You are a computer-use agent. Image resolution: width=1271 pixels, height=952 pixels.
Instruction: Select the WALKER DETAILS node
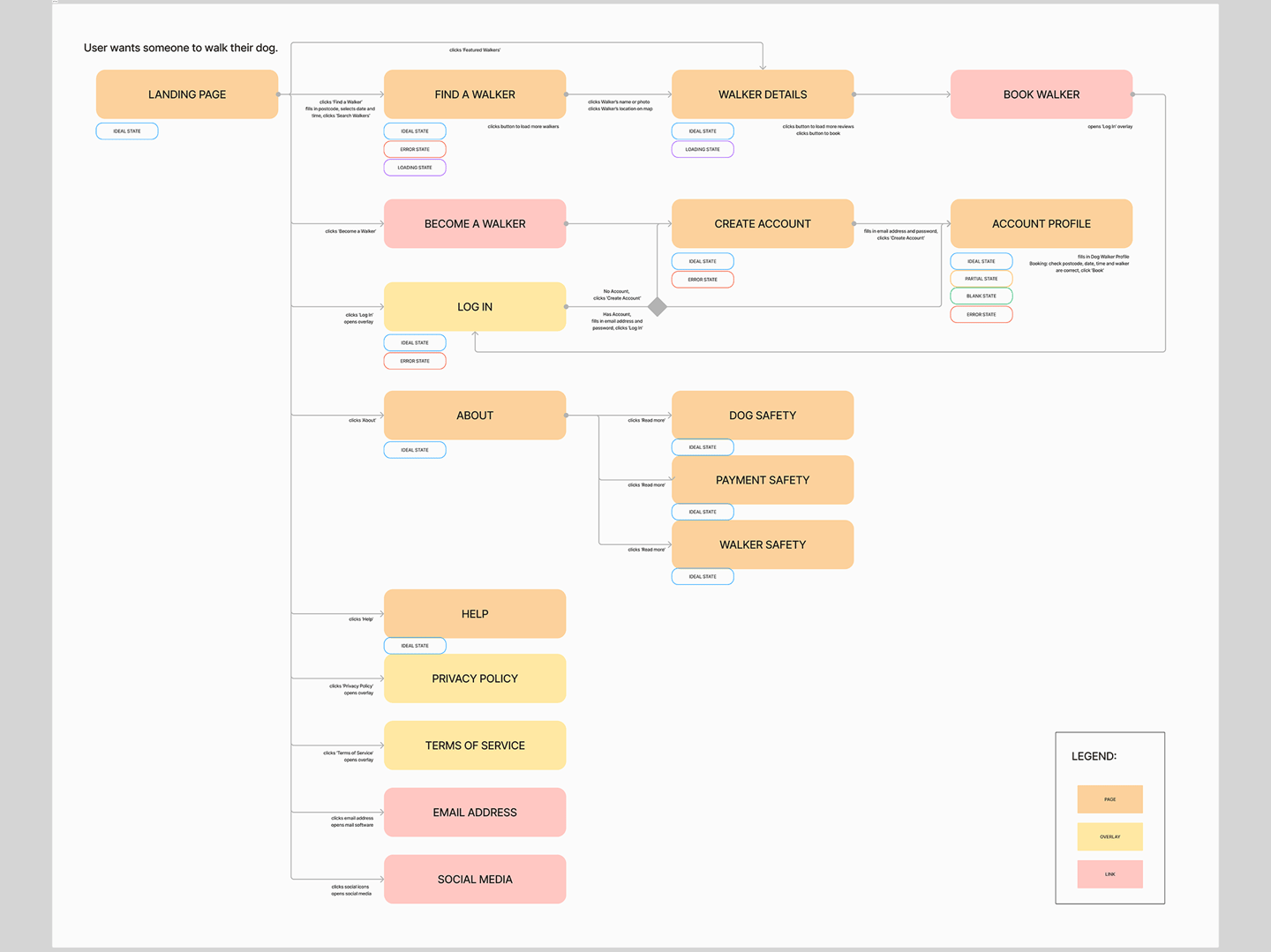[x=762, y=94]
